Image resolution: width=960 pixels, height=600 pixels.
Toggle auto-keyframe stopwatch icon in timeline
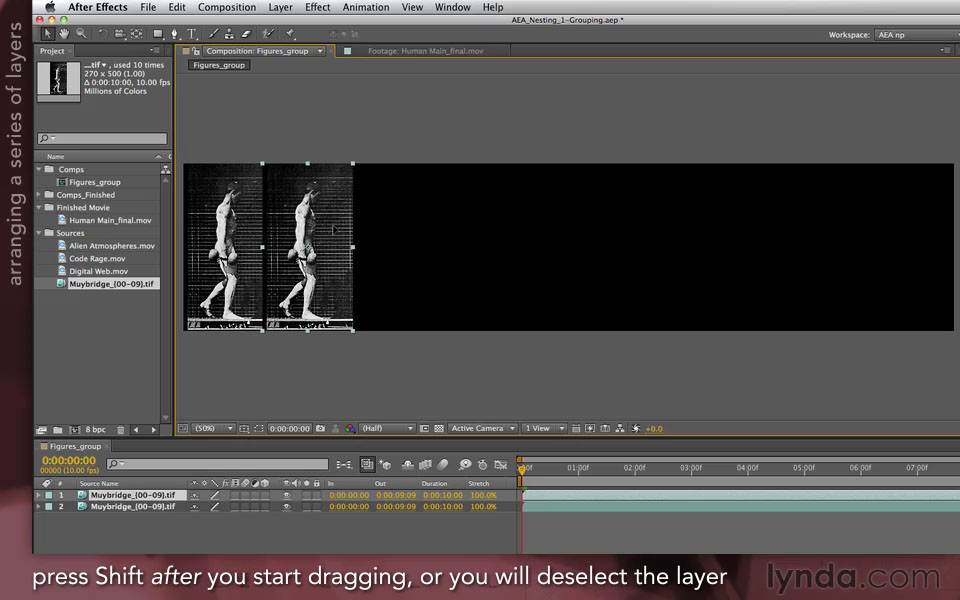point(482,465)
